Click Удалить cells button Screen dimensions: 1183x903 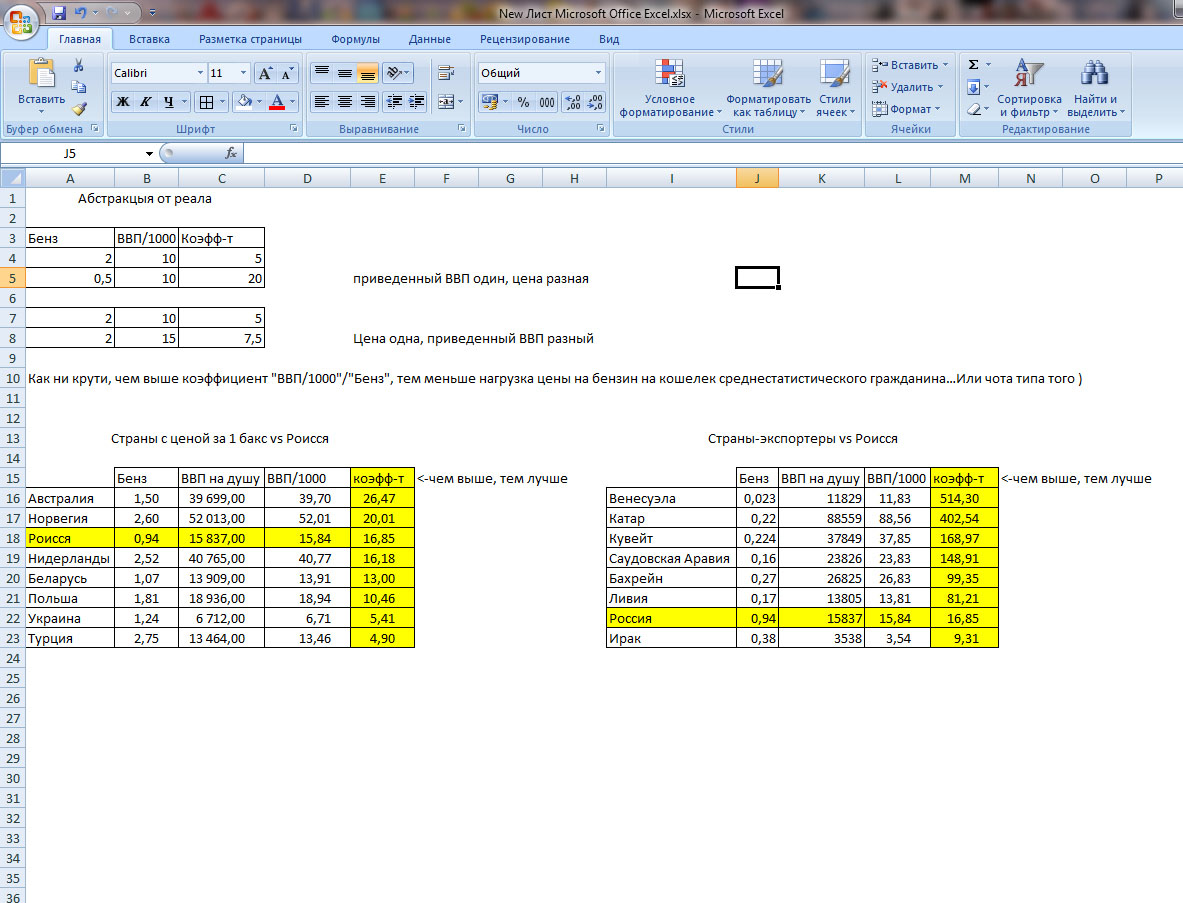click(907, 87)
